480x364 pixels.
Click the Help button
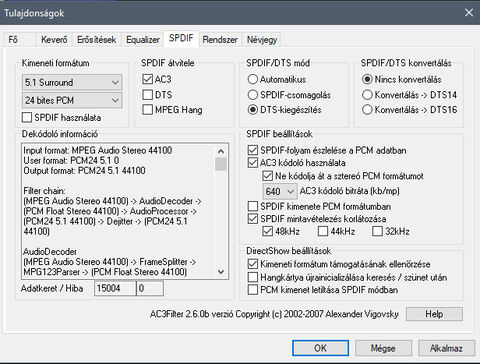[434, 314]
